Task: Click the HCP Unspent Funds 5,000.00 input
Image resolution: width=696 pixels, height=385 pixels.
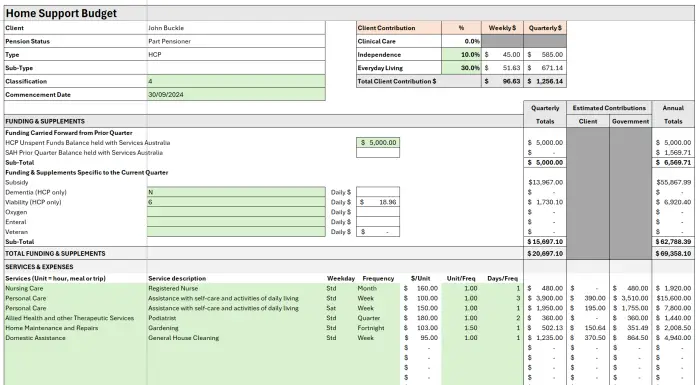Action: pyautogui.click(x=378, y=143)
